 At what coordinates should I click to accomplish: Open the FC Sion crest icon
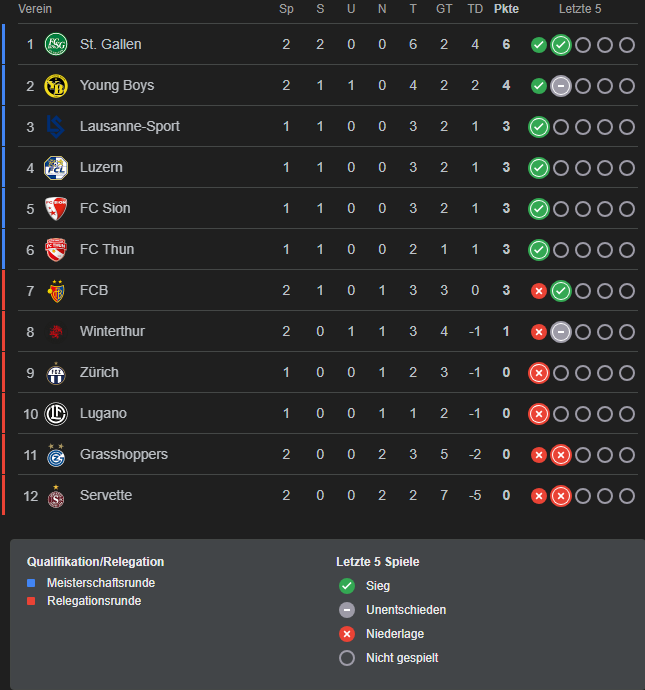coord(56,209)
